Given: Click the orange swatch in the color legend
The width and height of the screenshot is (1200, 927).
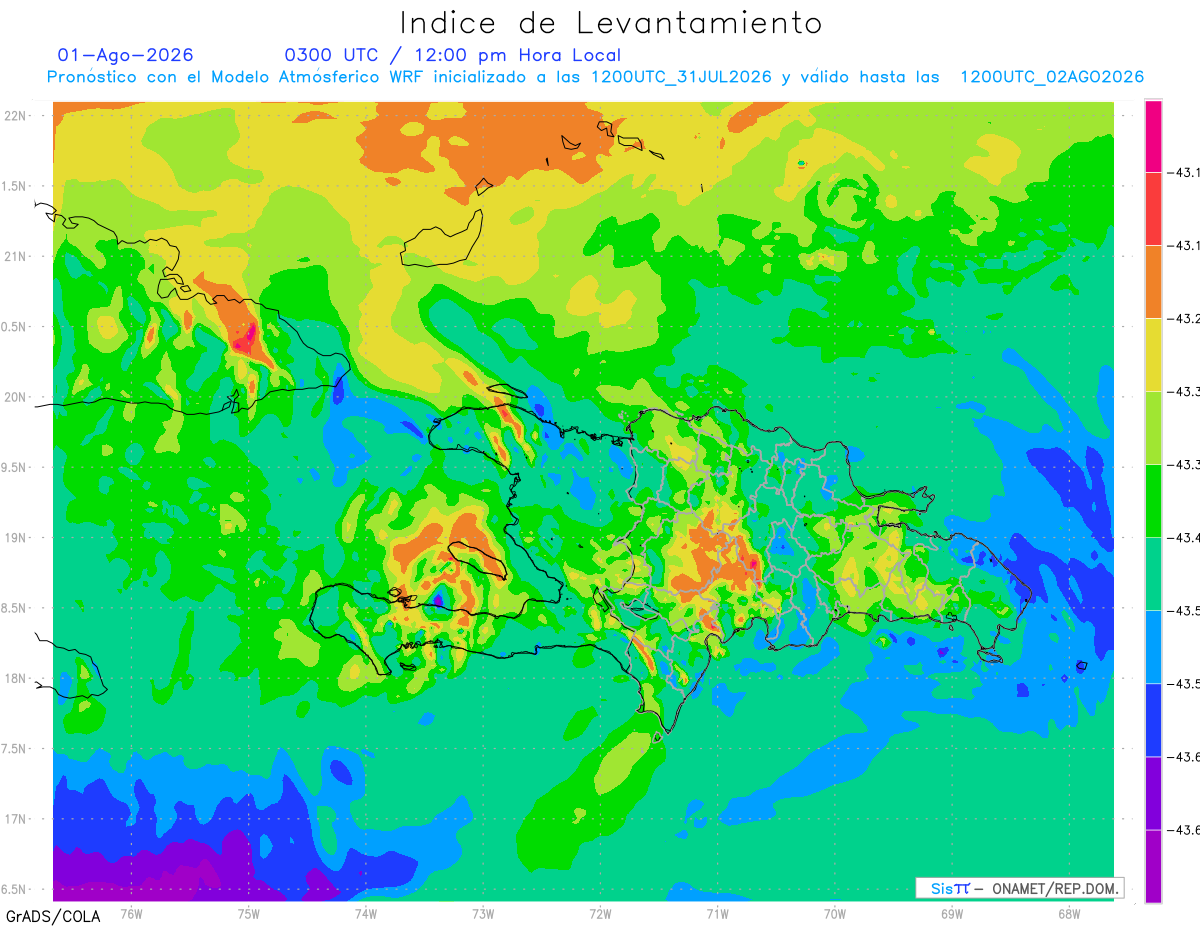Looking at the screenshot, I should coord(1153,282).
